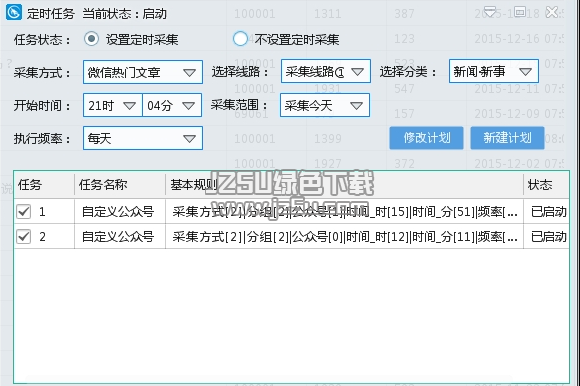Click task number 1 cell

click(42, 212)
